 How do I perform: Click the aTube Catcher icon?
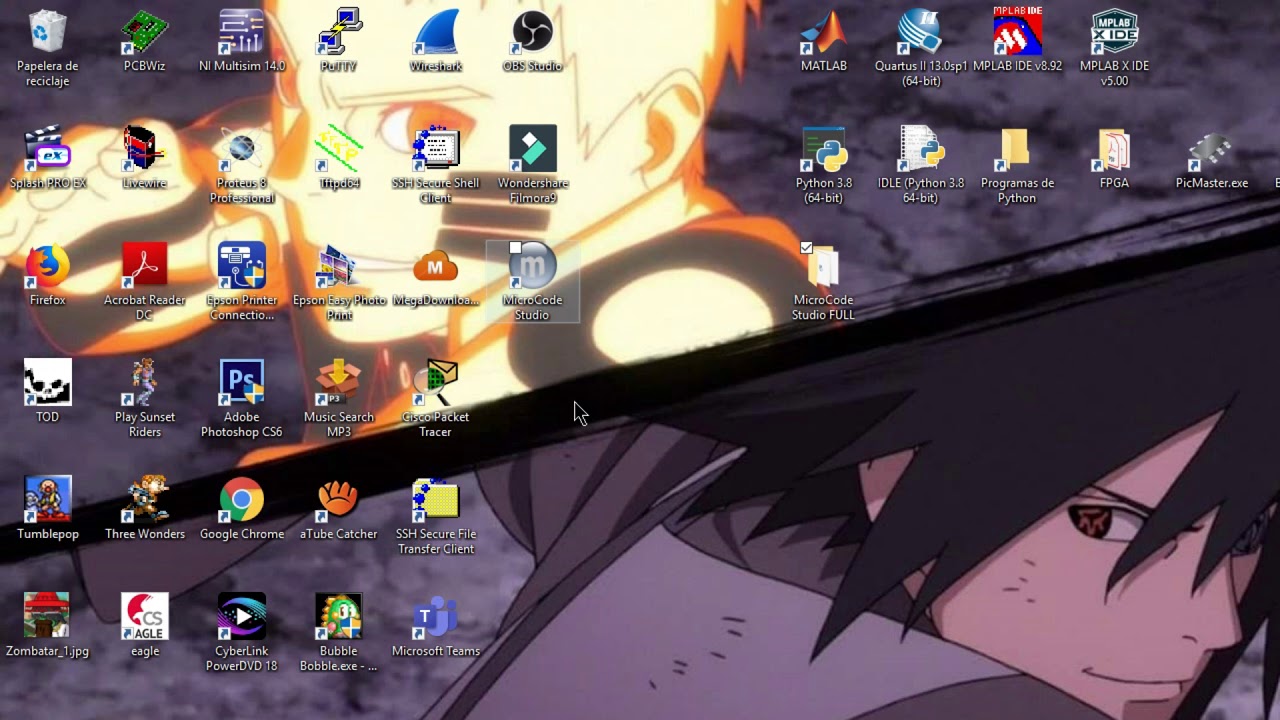point(338,500)
